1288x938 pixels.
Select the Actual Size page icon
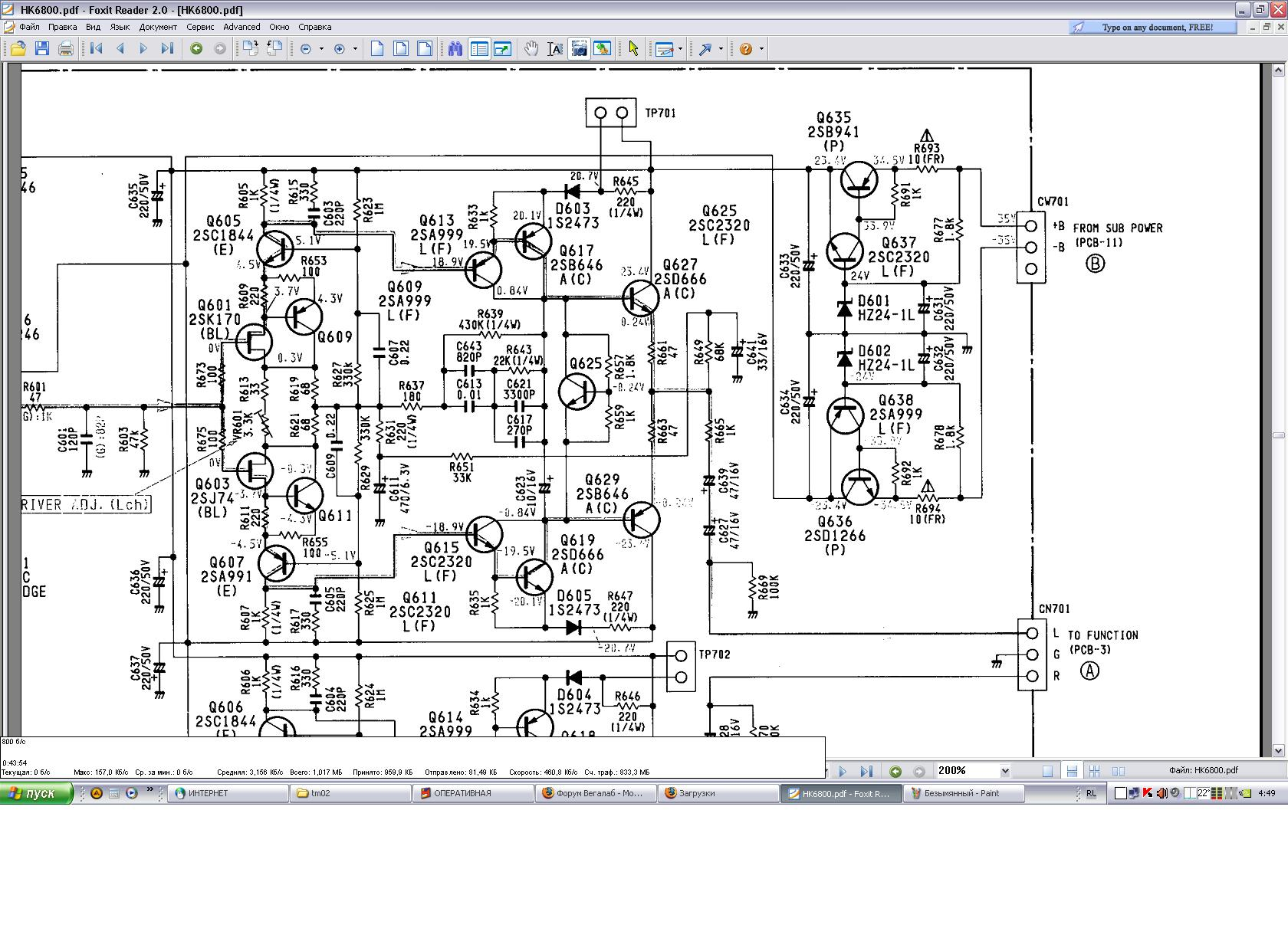[377, 49]
